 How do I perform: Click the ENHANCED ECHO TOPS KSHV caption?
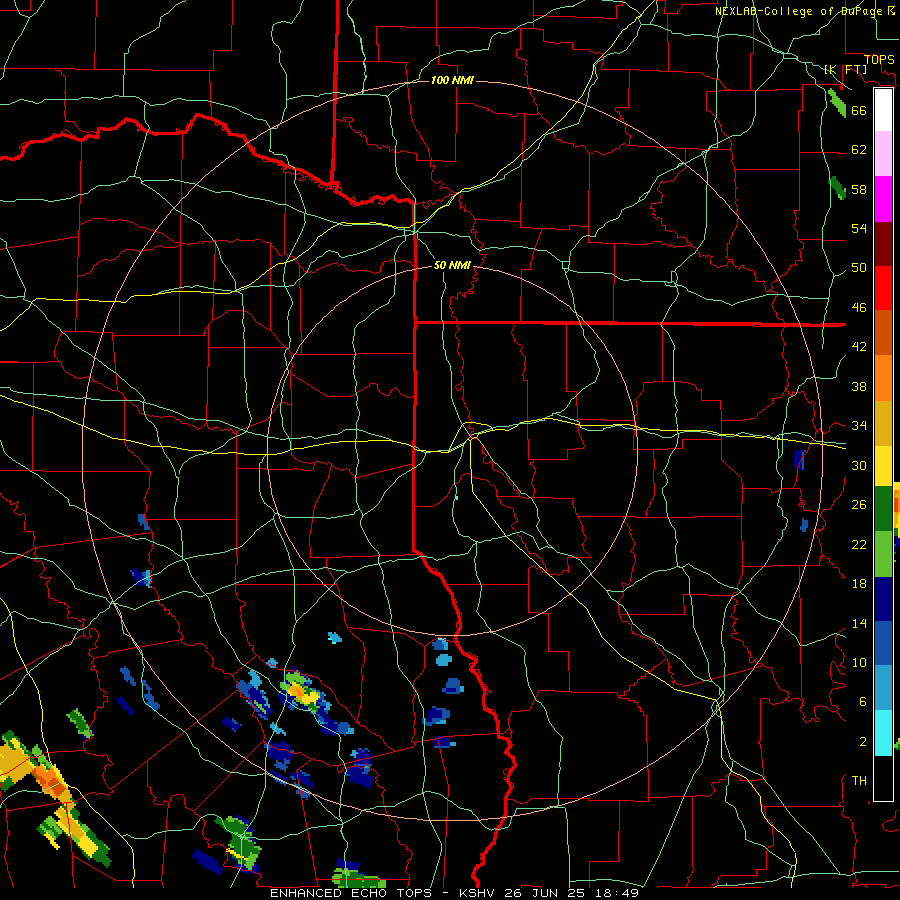(454, 893)
